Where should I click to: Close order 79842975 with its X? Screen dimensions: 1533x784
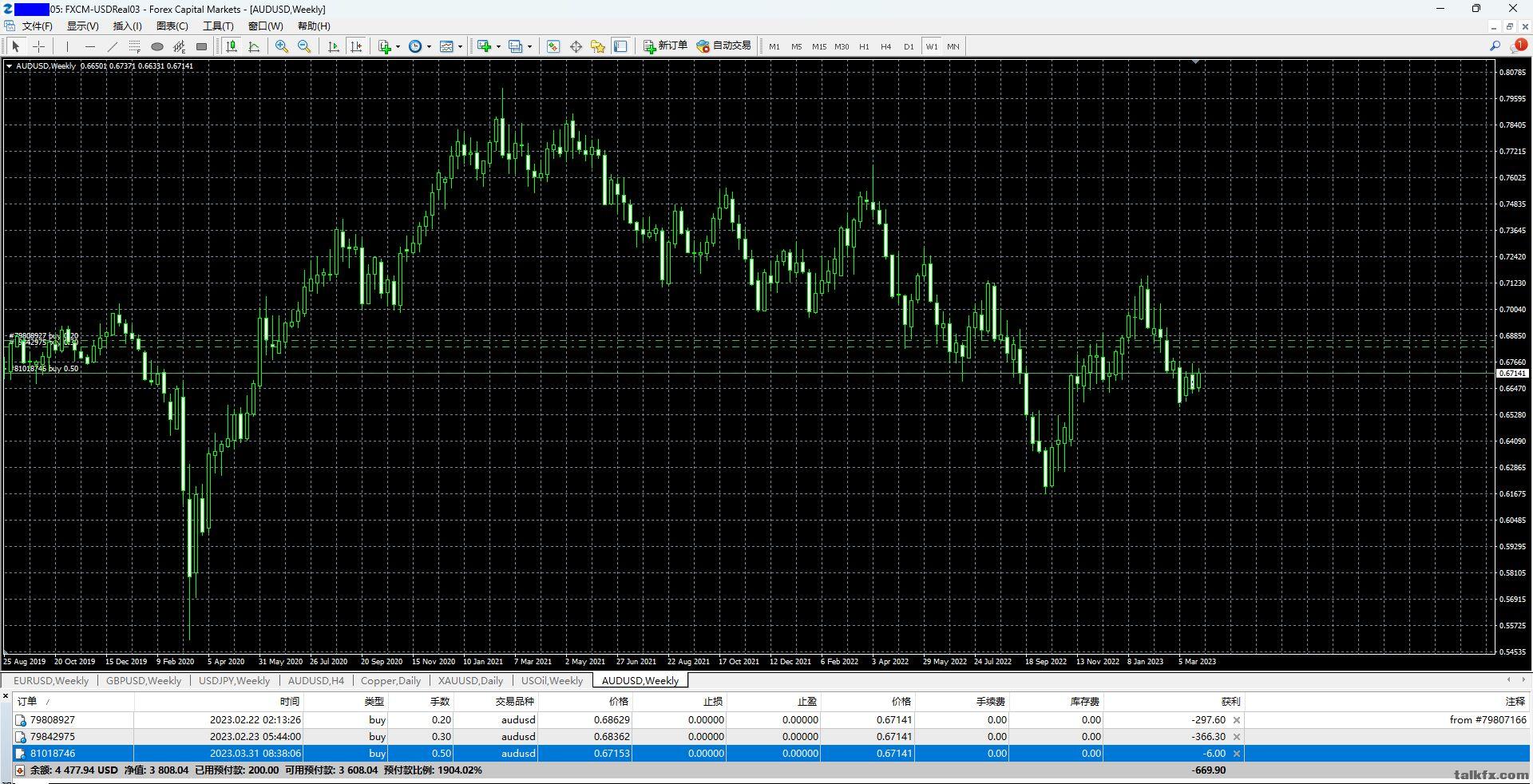pyautogui.click(x=1237, y=737)
